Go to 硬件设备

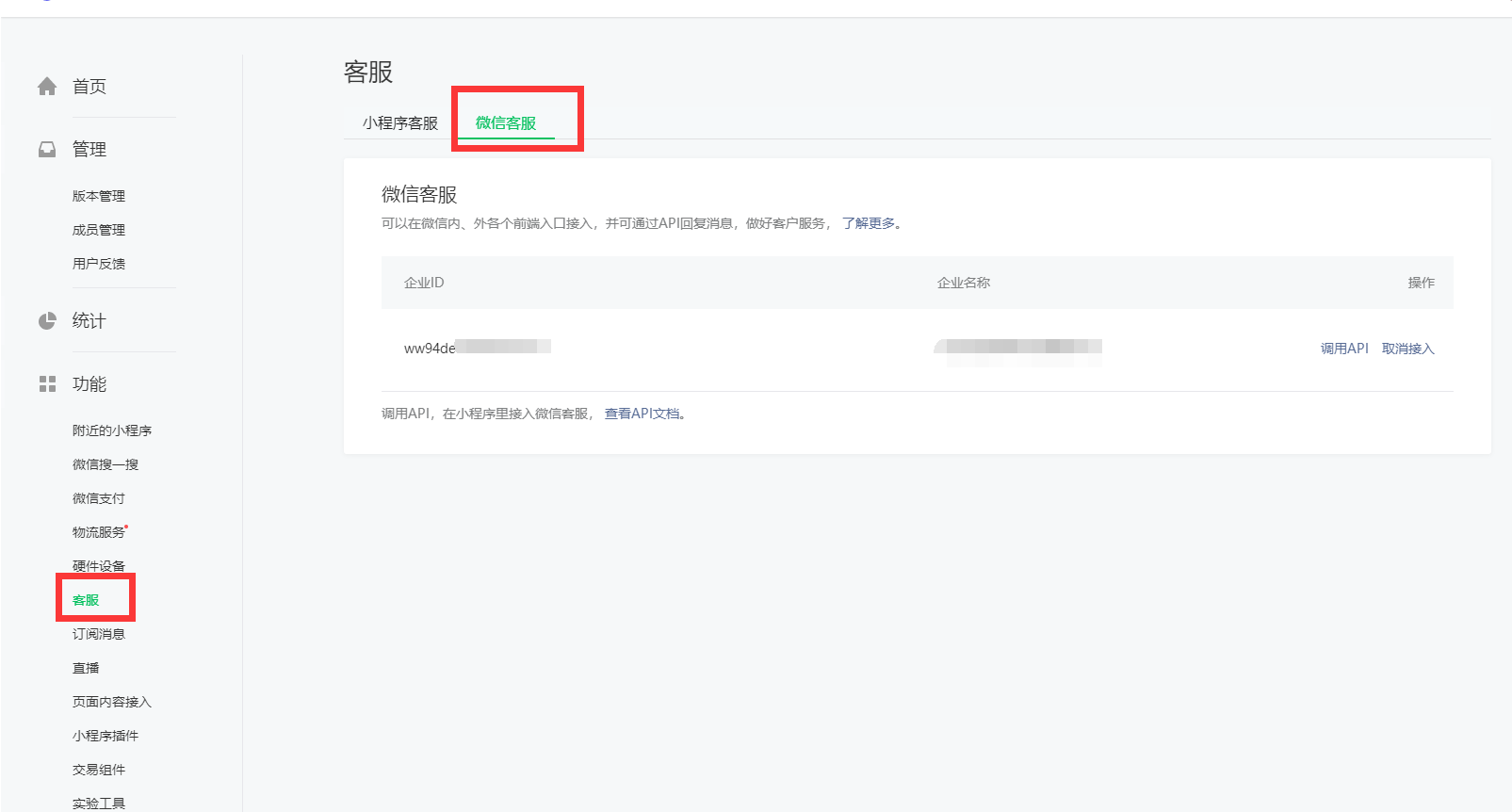[99, 566]
